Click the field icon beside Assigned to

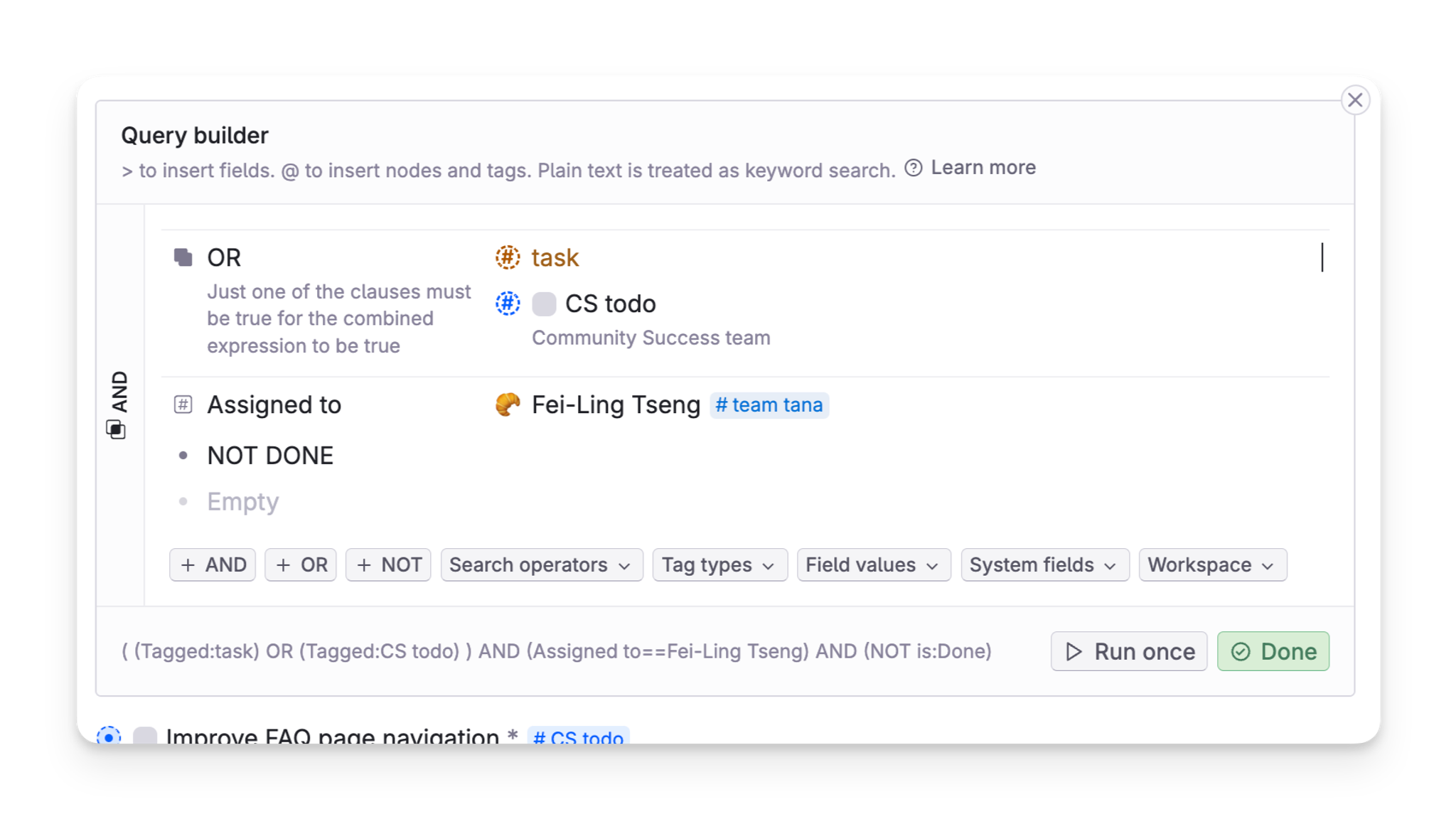coord(183,404)
